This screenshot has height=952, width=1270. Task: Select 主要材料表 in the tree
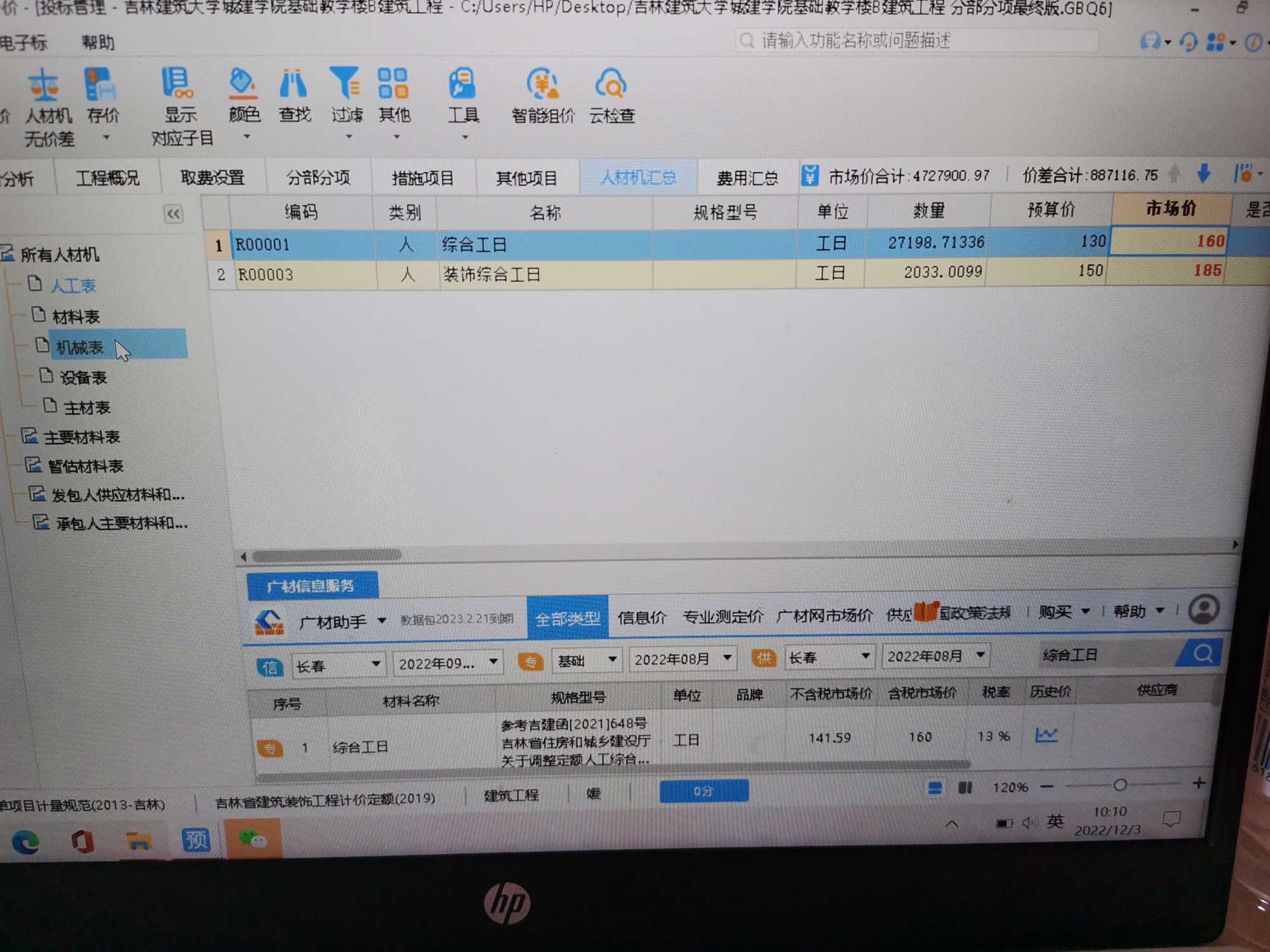[81, 437]
